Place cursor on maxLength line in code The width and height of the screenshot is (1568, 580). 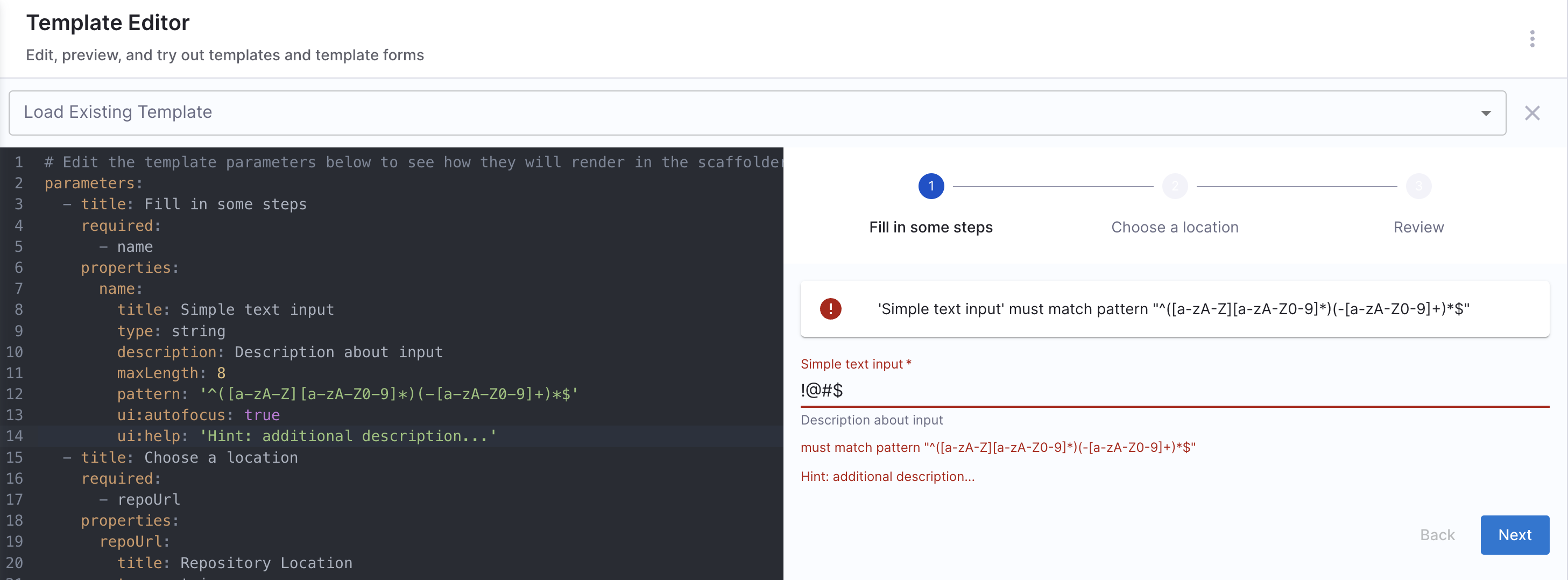[x=171, y=373]
